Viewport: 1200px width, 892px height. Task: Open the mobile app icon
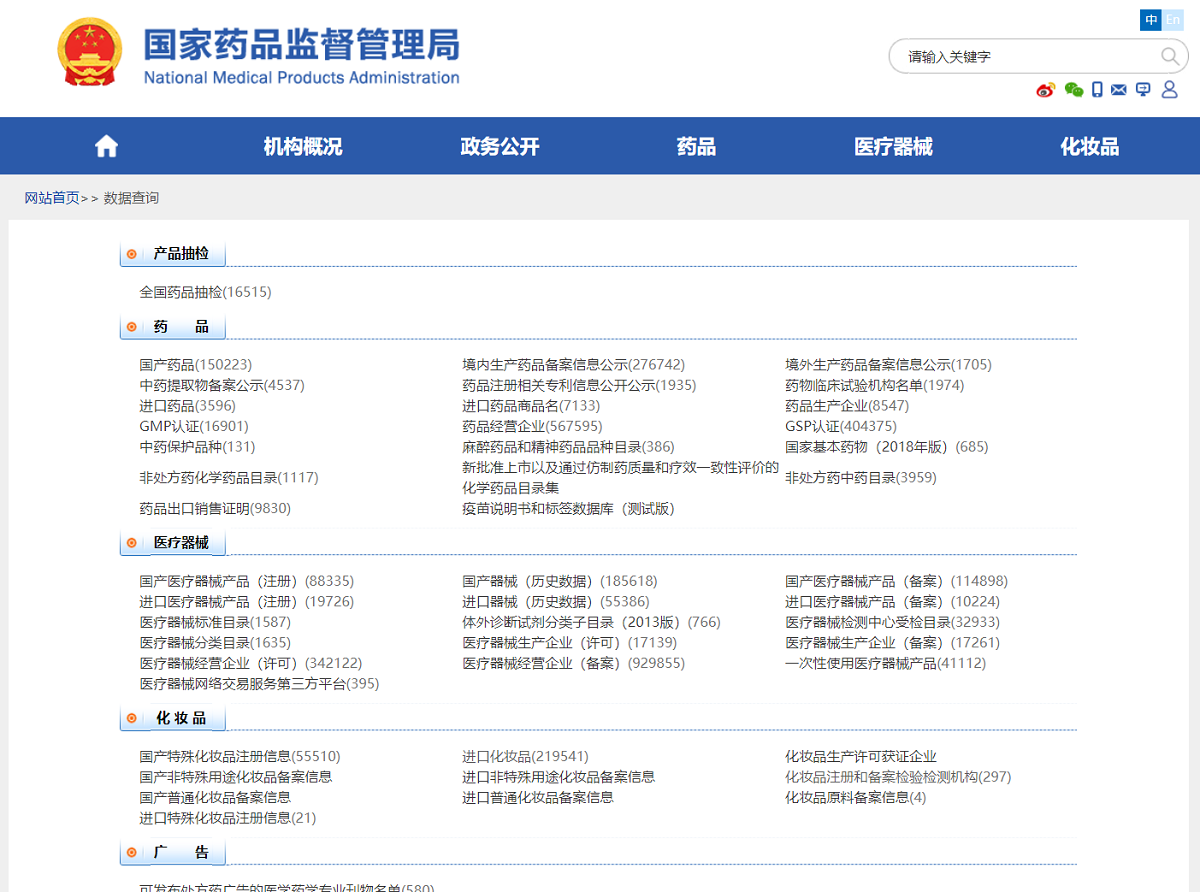click(x=1097, y=89)
